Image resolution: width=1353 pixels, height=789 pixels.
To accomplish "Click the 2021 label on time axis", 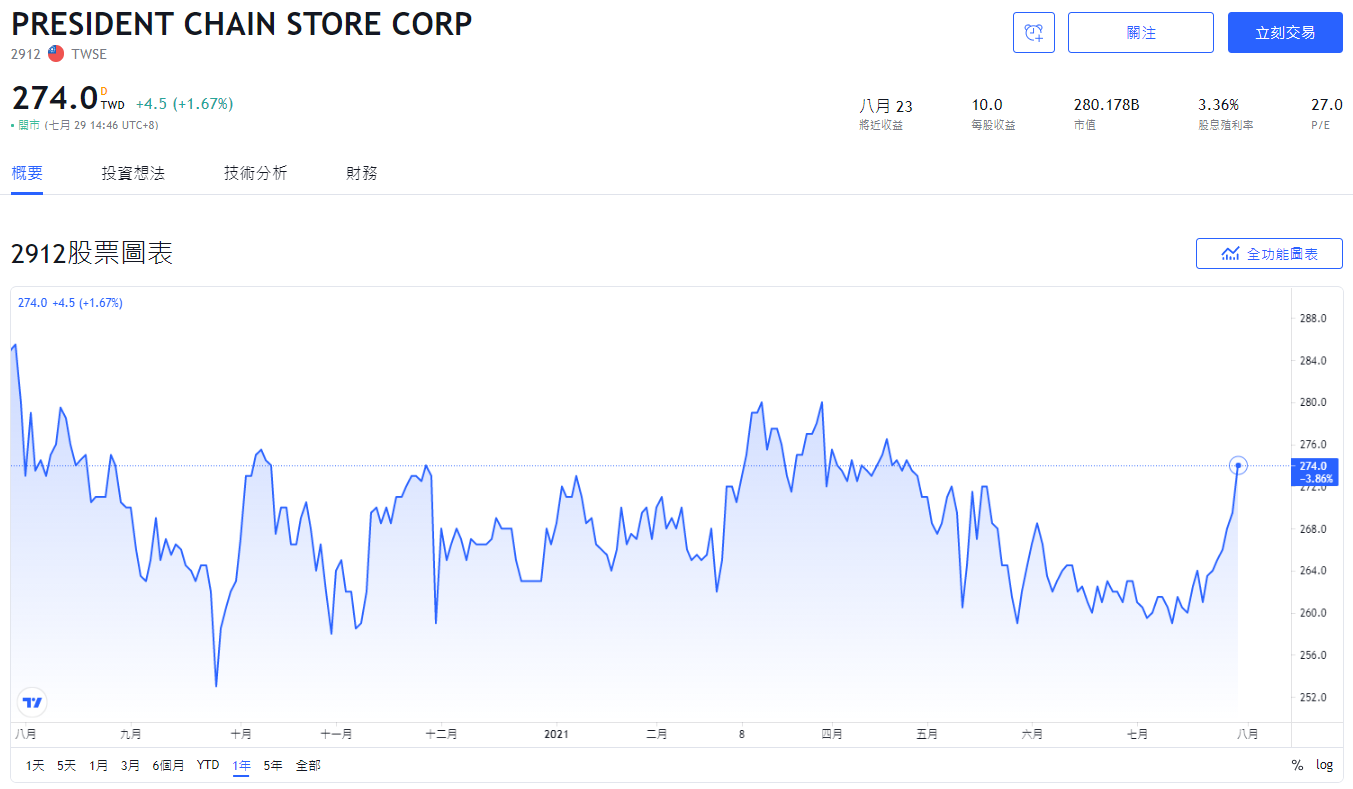I will [x=556, y=734].
